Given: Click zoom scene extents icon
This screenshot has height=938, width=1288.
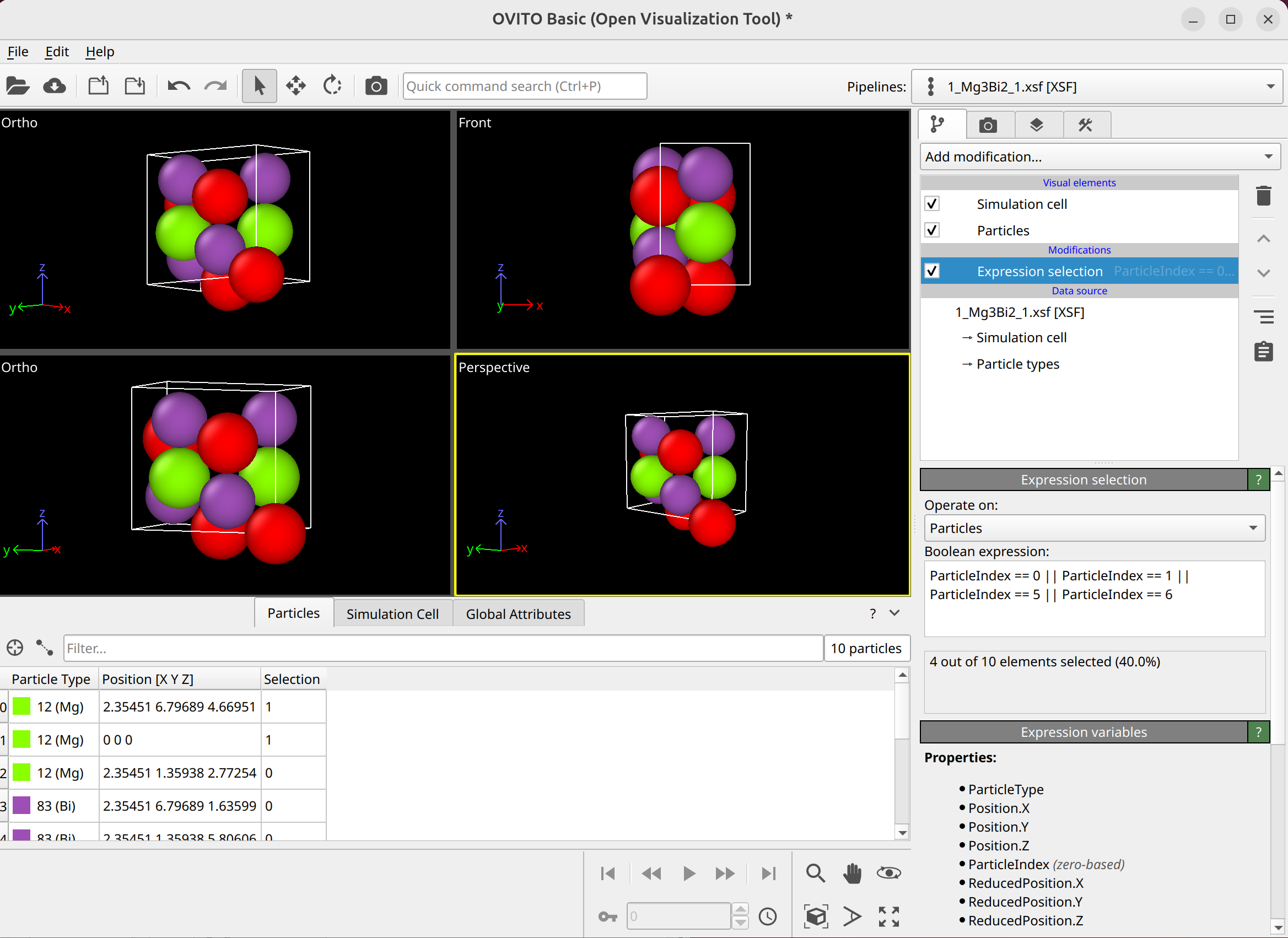Looking at the screenshot, I should coord(816,916).
